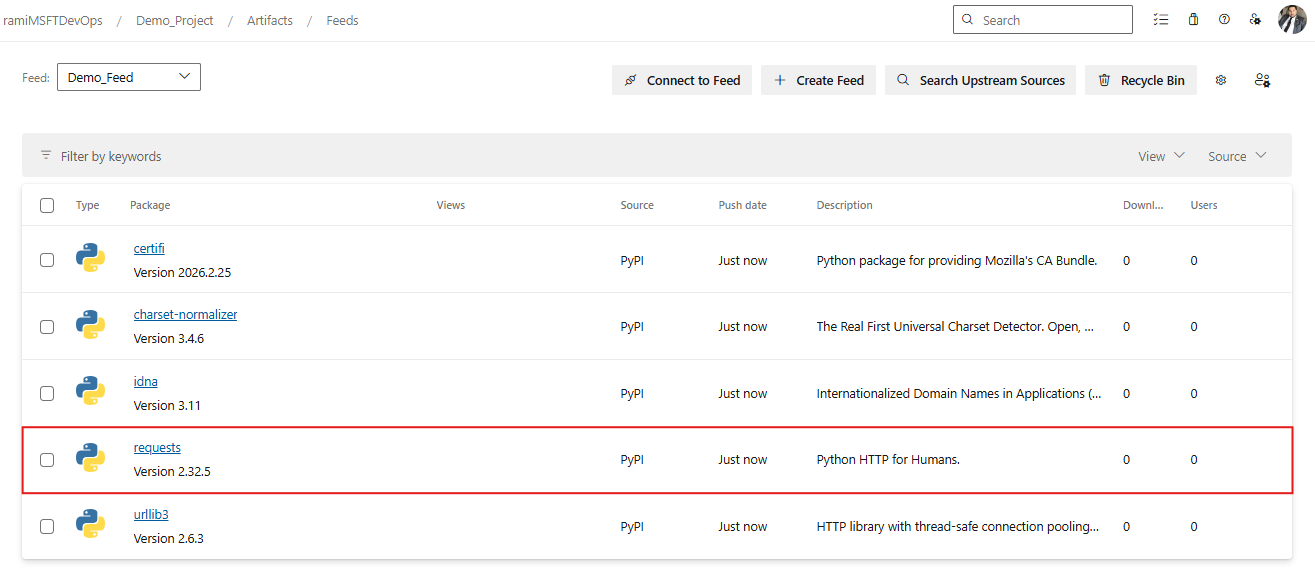Open the Source filter dropdown
The image size is (1315, 572).
pos(1237,156)
